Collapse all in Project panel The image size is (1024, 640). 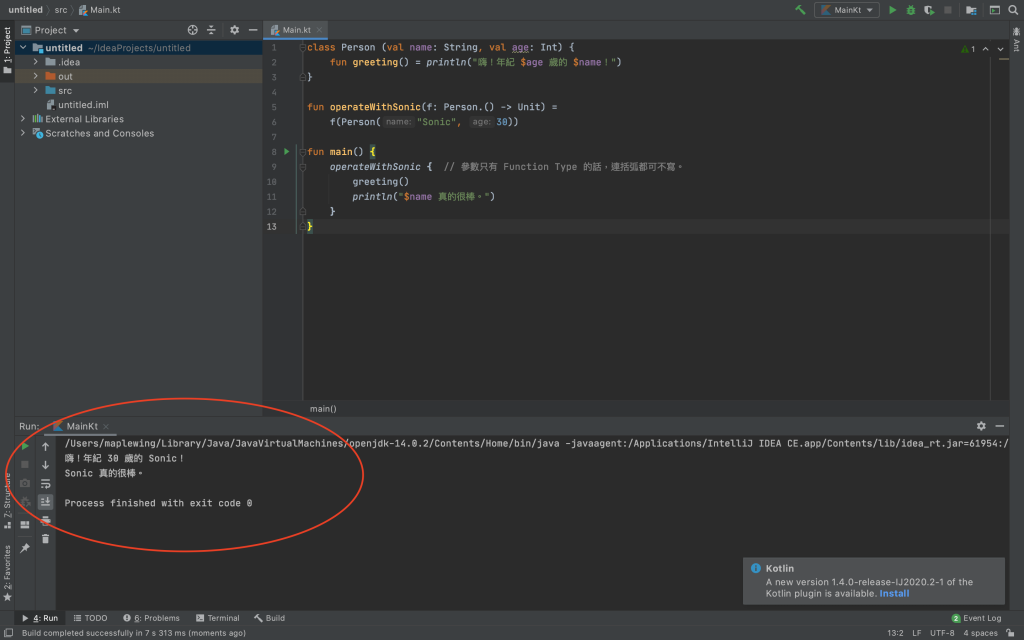tap(211, 30)
